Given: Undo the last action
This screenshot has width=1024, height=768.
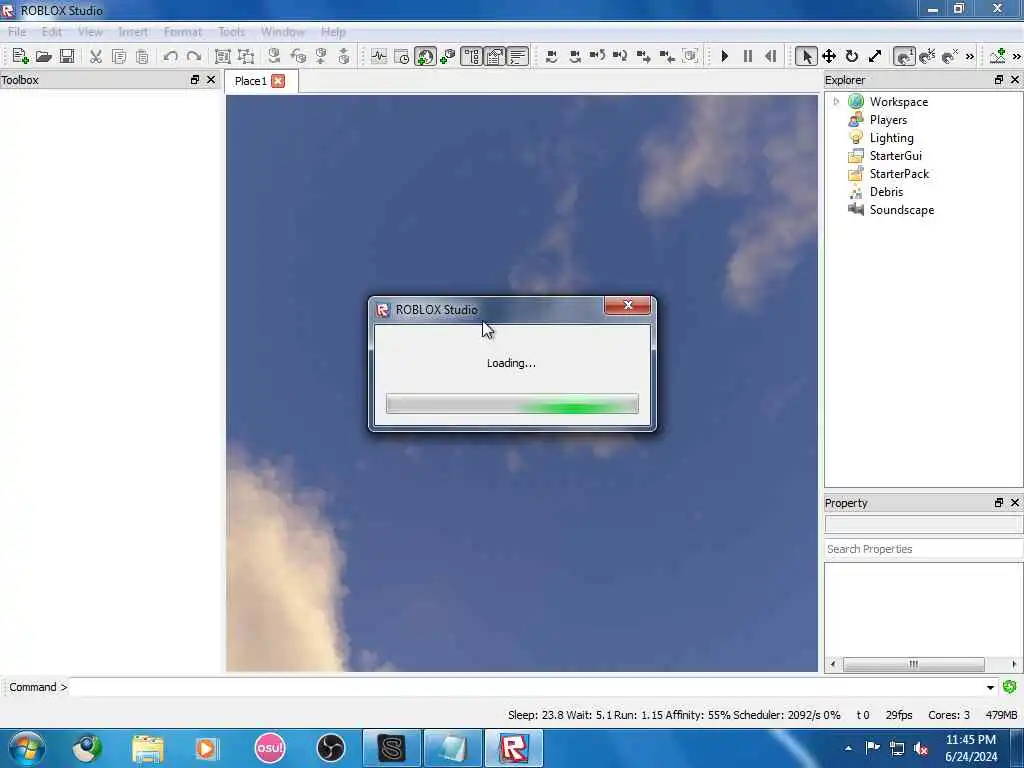Looking at the screenshot, I should point(170,56).
